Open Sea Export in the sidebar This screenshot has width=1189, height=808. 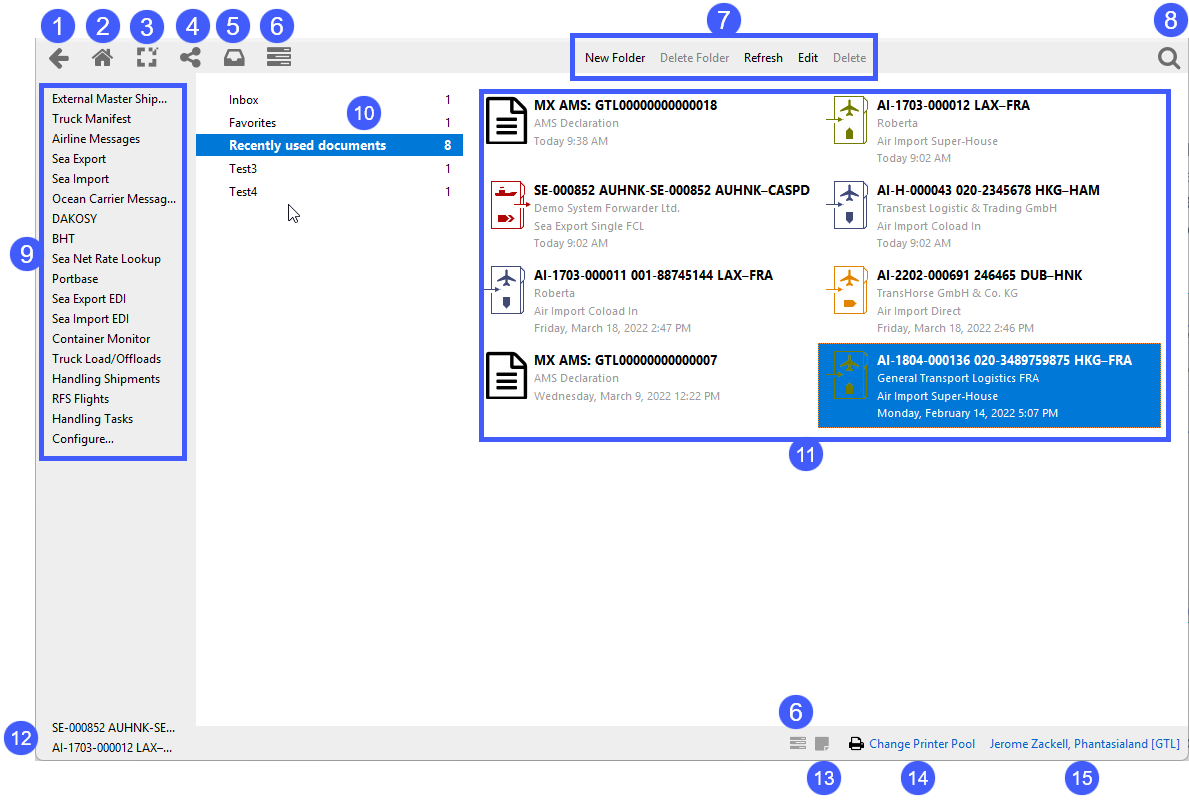(x=79, y=159)
